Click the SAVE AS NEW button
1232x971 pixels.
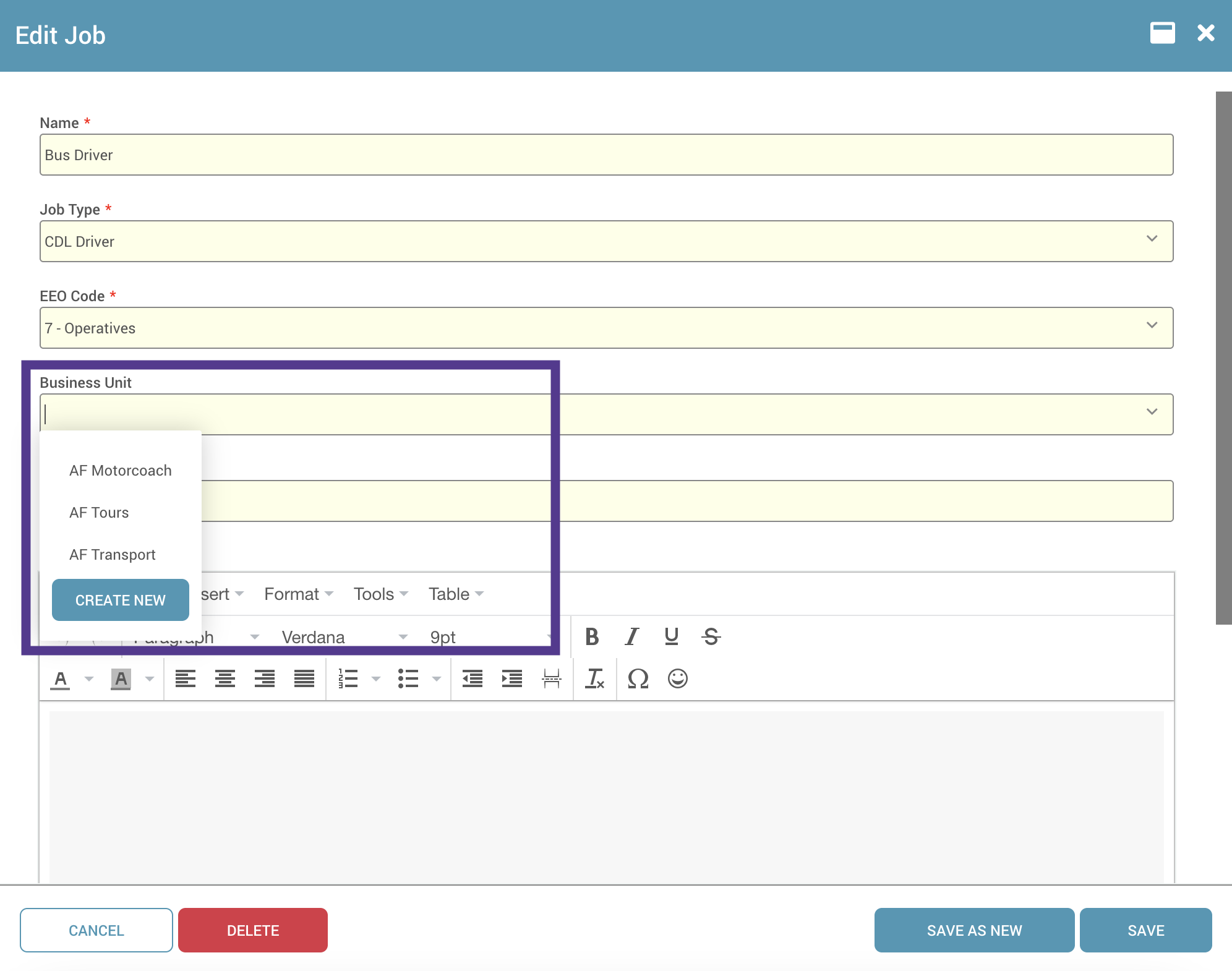click(x=974, y=930)
